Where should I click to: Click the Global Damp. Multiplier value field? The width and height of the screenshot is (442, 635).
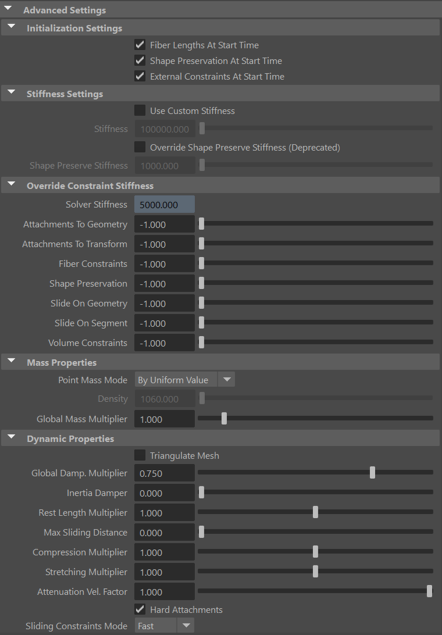(x=164, y=473)
